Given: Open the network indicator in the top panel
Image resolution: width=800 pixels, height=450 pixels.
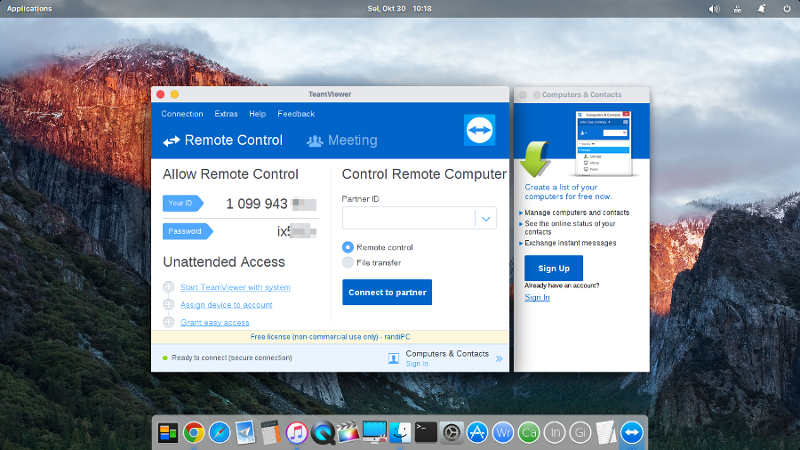Looking at the screenshot, I should 737,9.
